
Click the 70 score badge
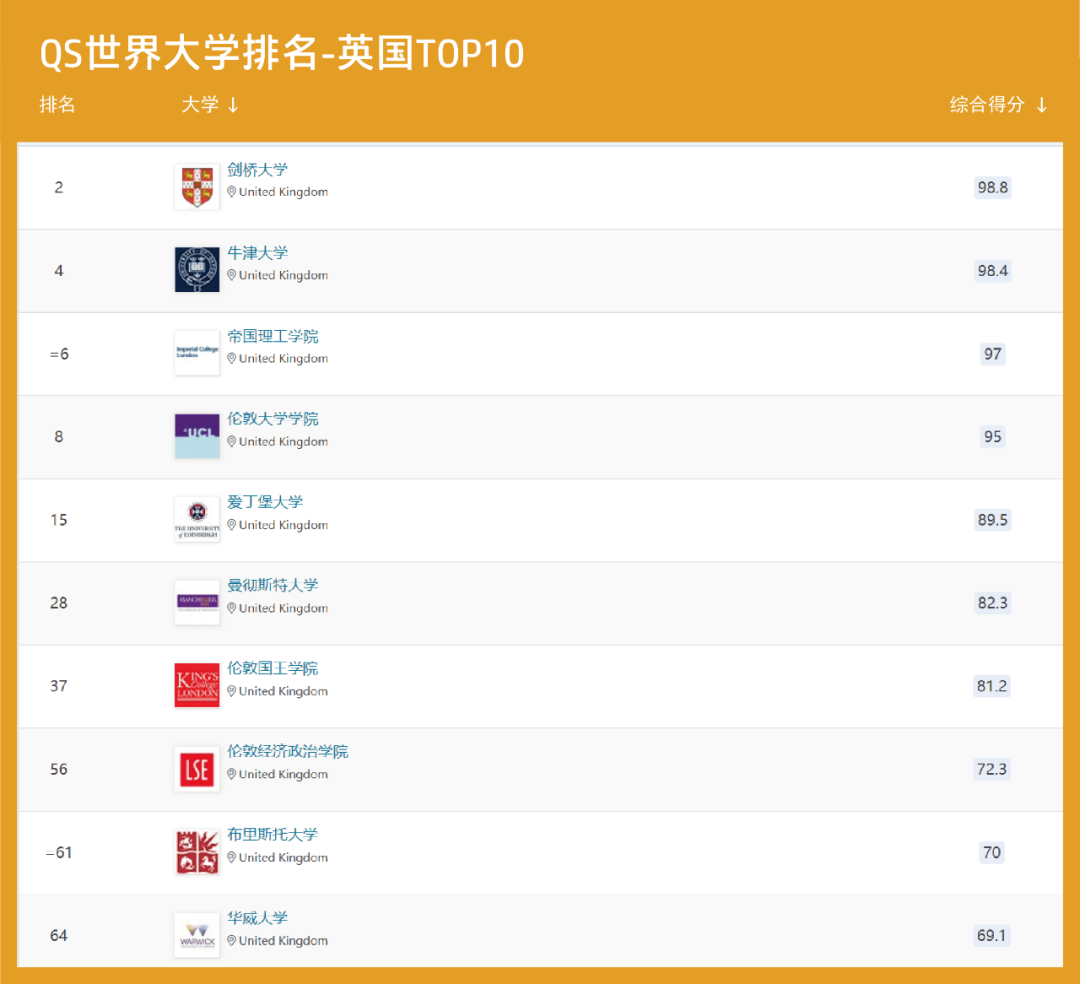[x=992, y=852]
